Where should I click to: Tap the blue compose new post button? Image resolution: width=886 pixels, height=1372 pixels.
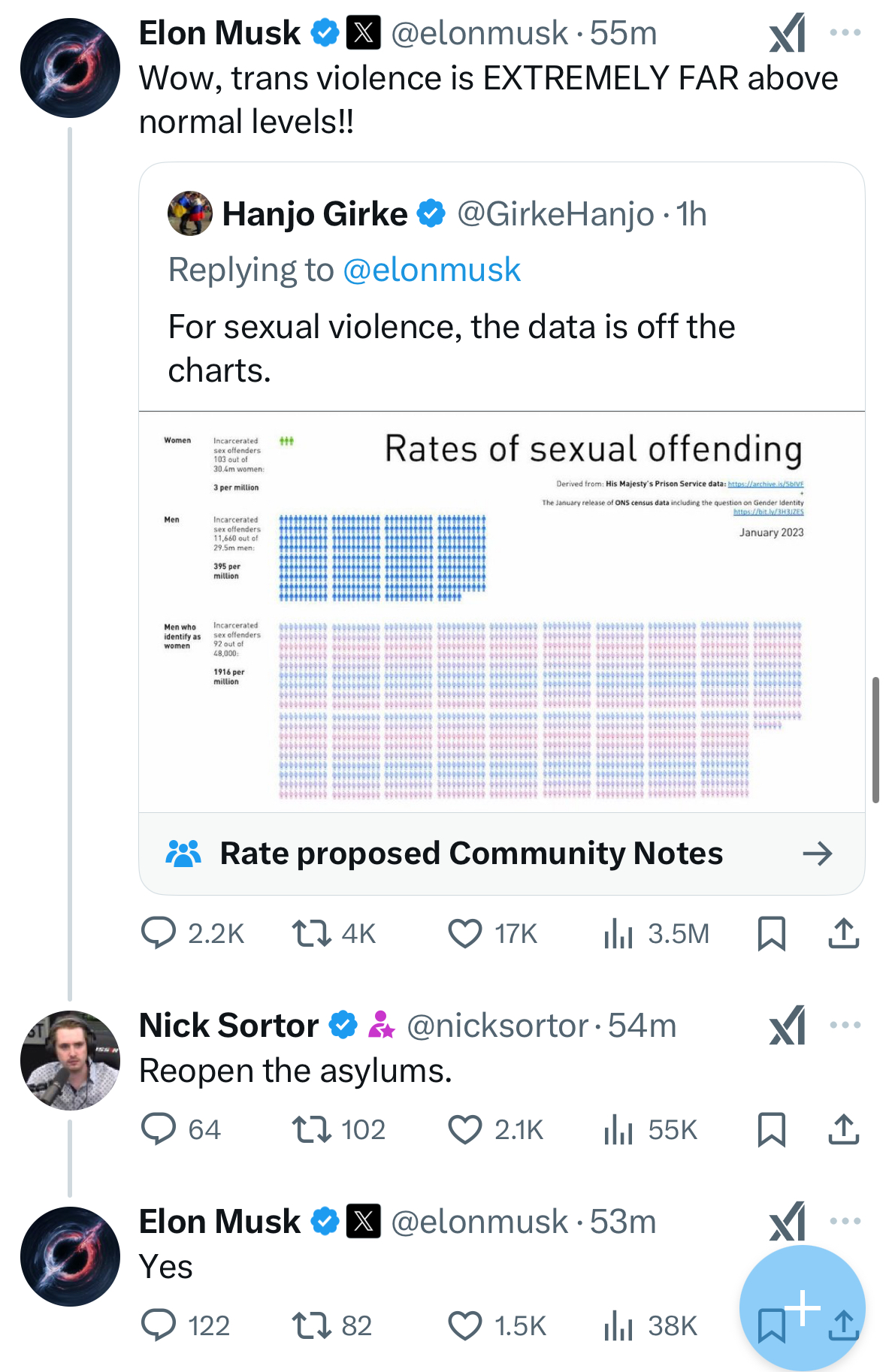point(803,1308)
